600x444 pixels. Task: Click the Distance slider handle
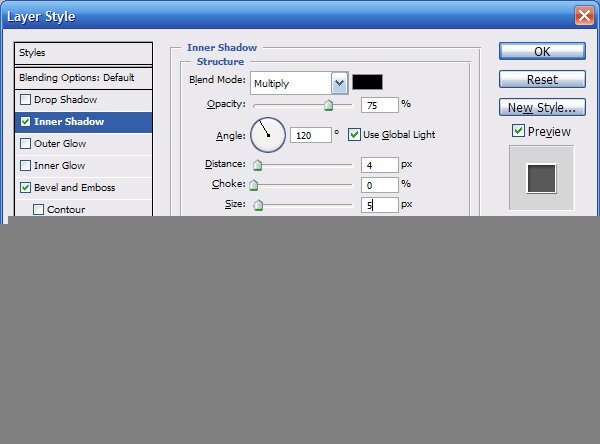pos(258,165)
